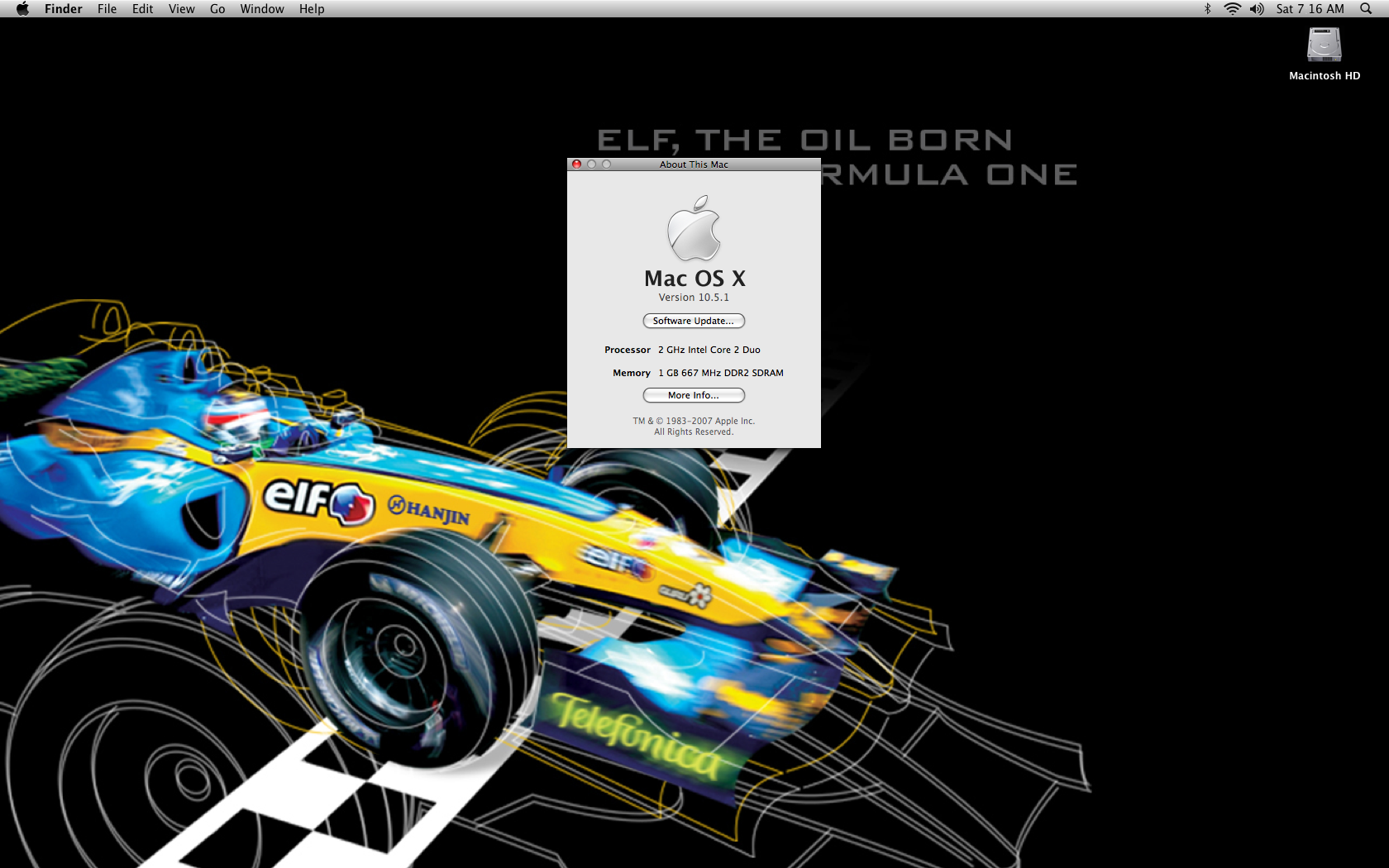Image resolution: width=1389 pixels, height=868 pixels.
Task: Click the About This Mac title bar
Action: 694,165
